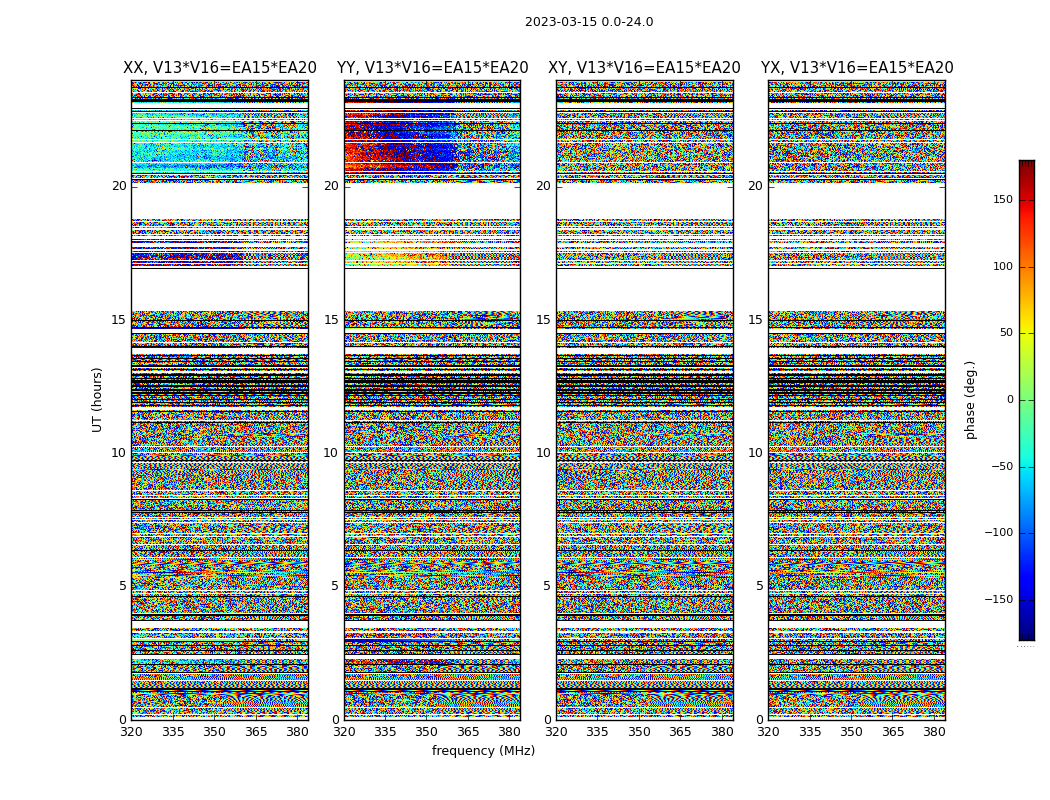
Task: Click the 20 hour tick of XY panel
Action: coord(544,186)
